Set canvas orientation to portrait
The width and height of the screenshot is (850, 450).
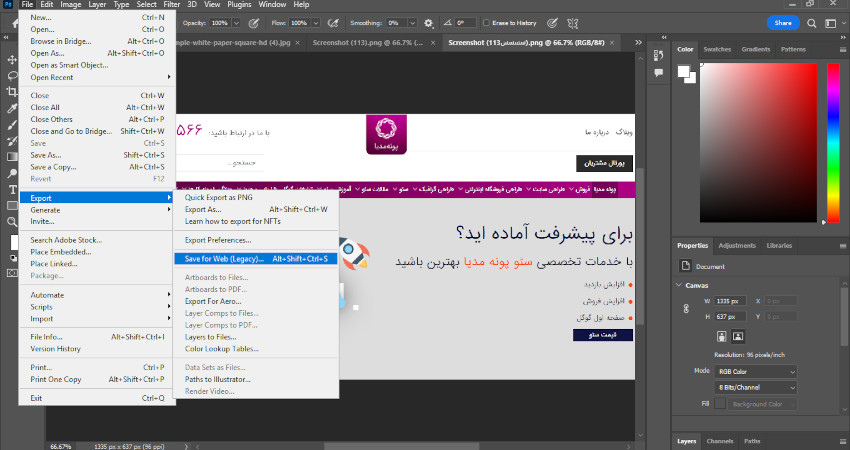pyautogui.click(x=722, y=336)
